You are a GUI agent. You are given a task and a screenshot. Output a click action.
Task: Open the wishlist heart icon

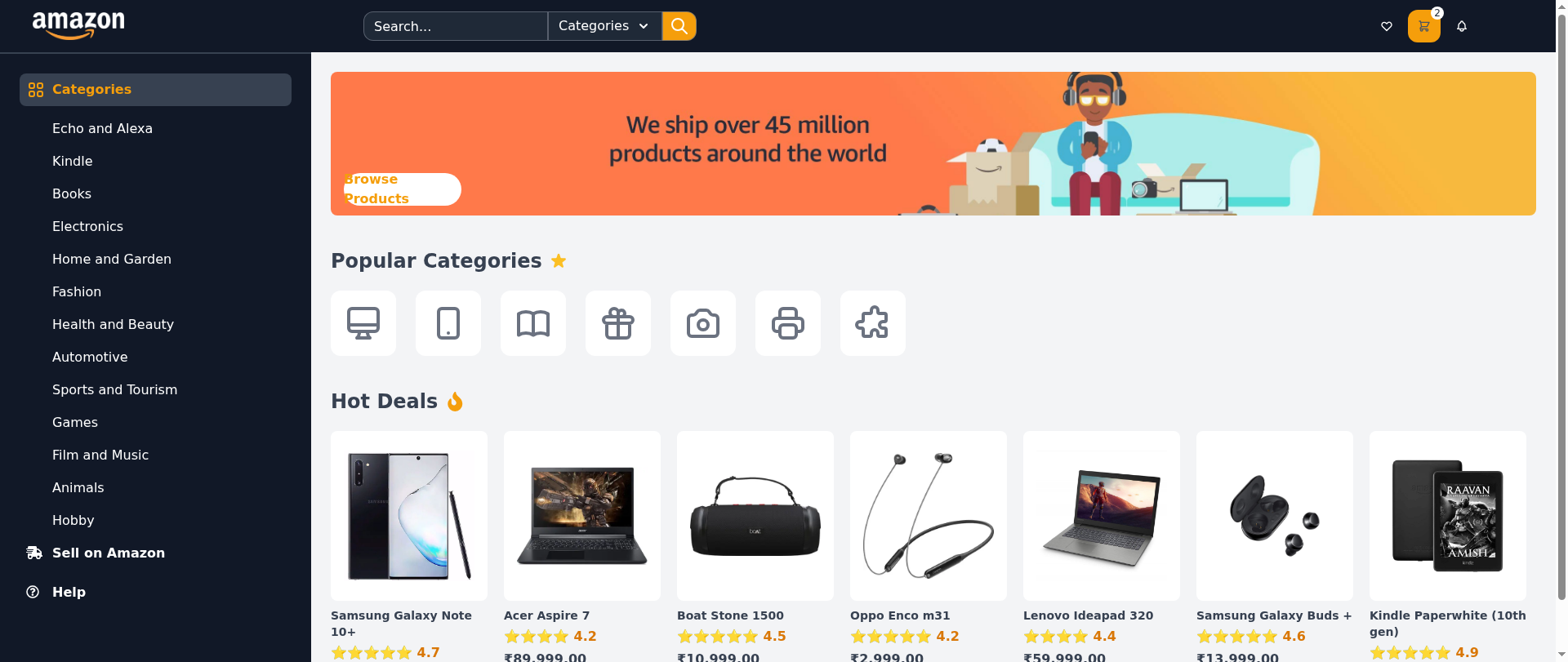tap(1386, 26)
